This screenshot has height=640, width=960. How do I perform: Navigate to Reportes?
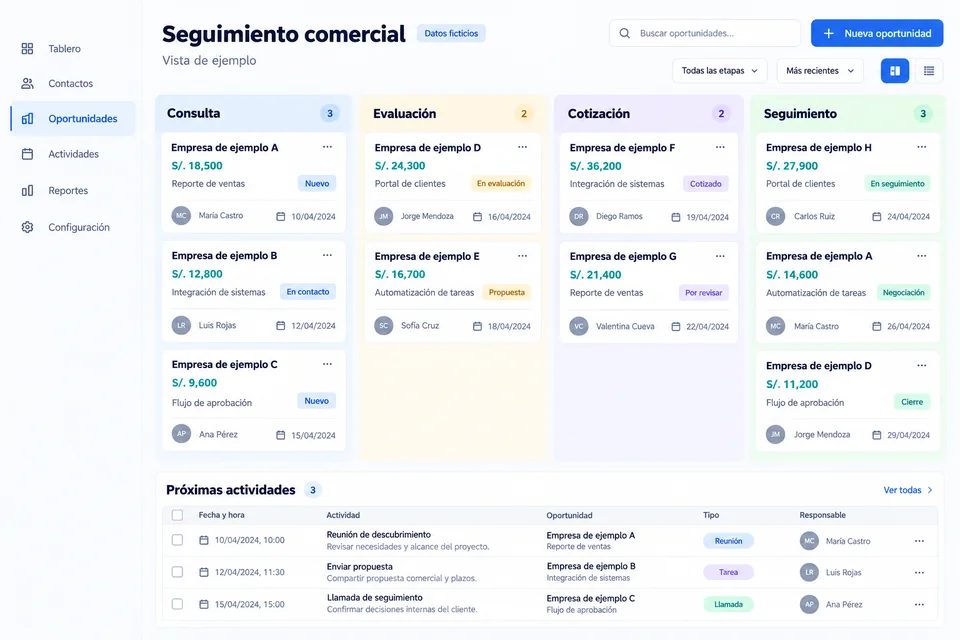pos(73,190)
